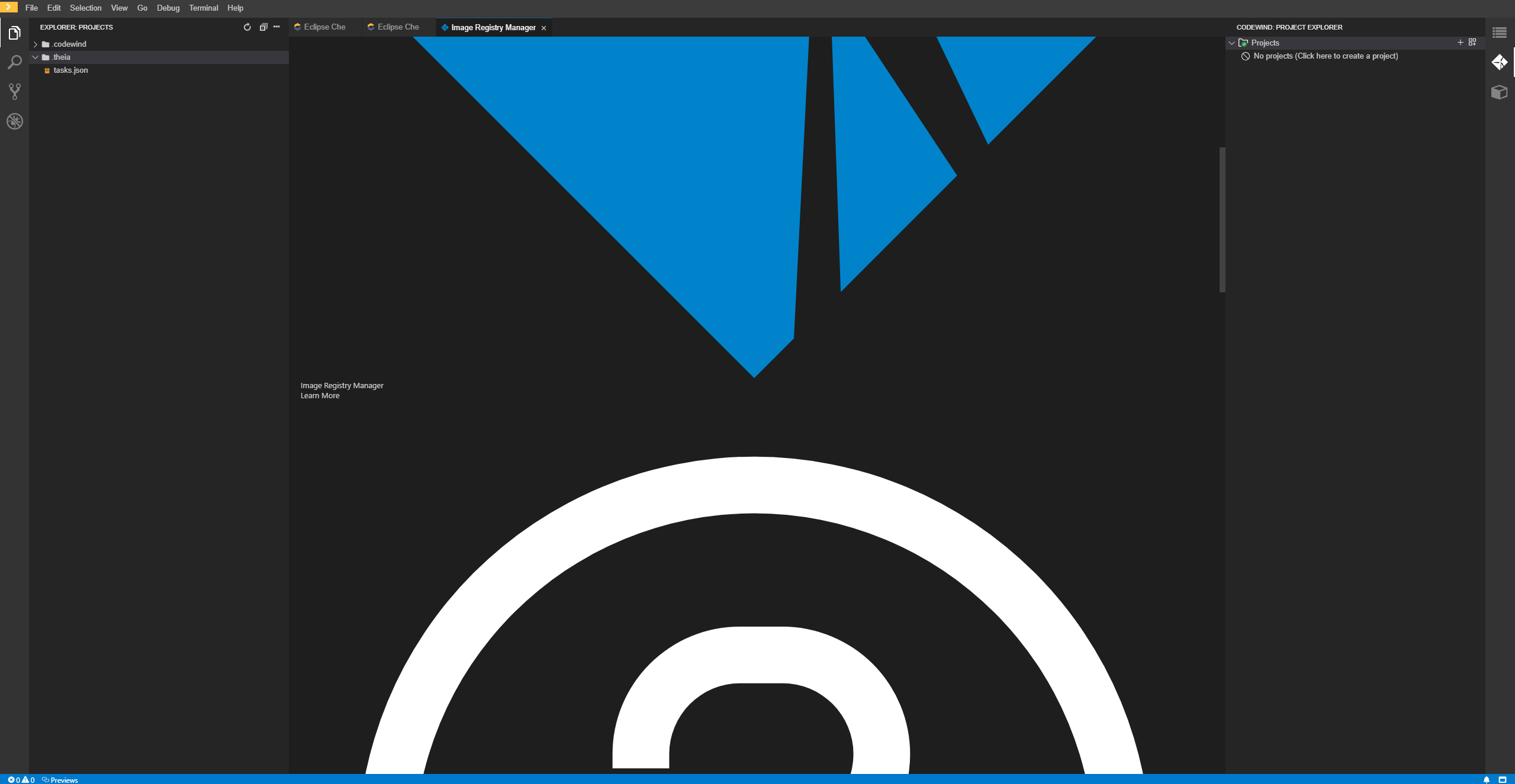
Task: Open the outline list icon on right sidebar
Action: click(1500, 33)
